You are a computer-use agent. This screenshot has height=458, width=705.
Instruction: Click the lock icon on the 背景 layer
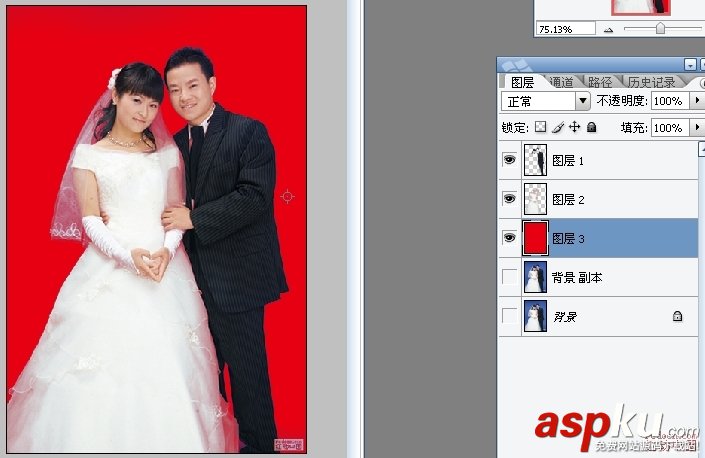[677, 316]
